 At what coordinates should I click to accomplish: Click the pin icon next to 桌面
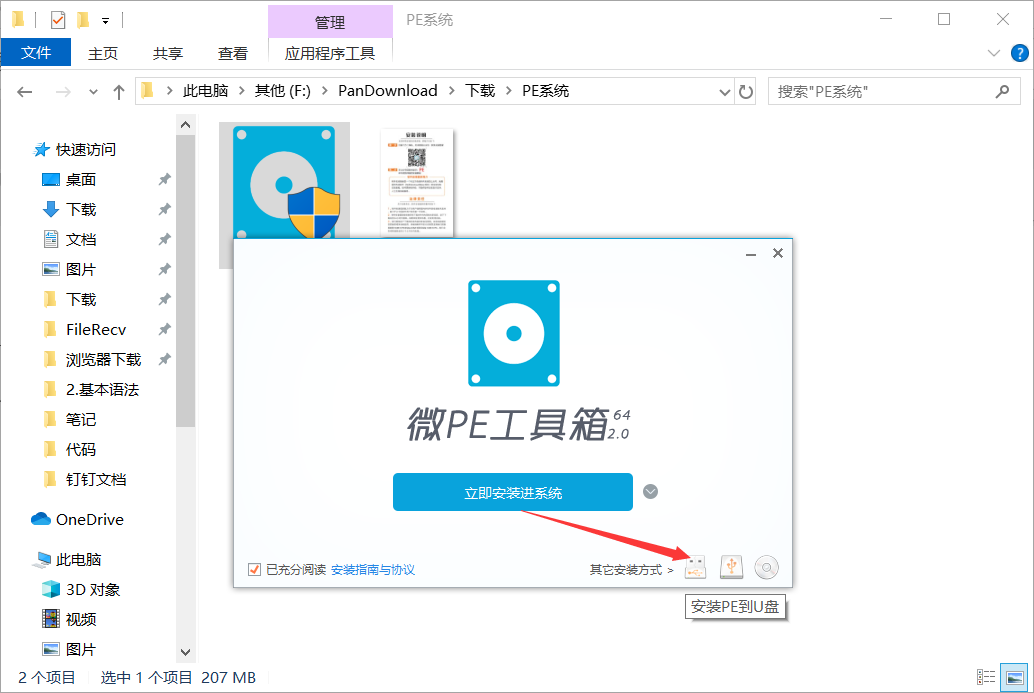click(x=165, y=179)
